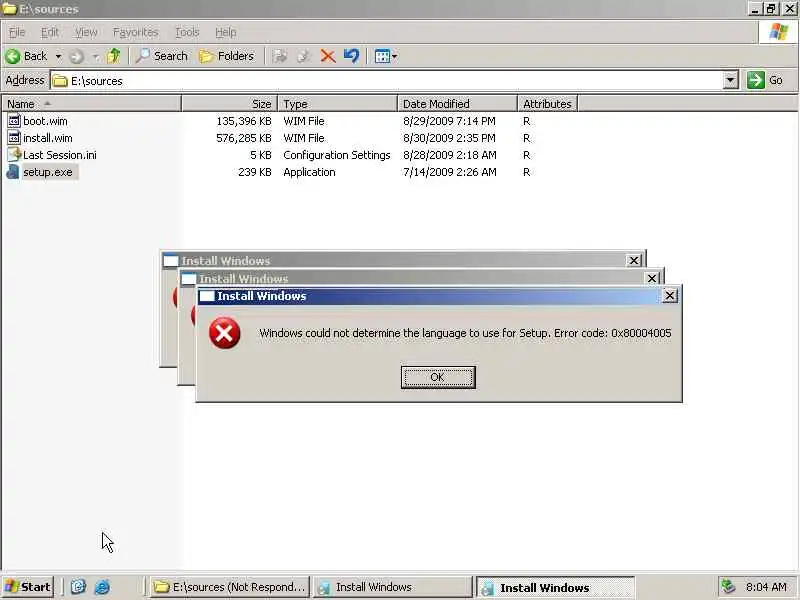Image resolution: width=800 pixels, height=600 pixels.
Task: Sort by Date Modified column header
Action: coord(457,104)
